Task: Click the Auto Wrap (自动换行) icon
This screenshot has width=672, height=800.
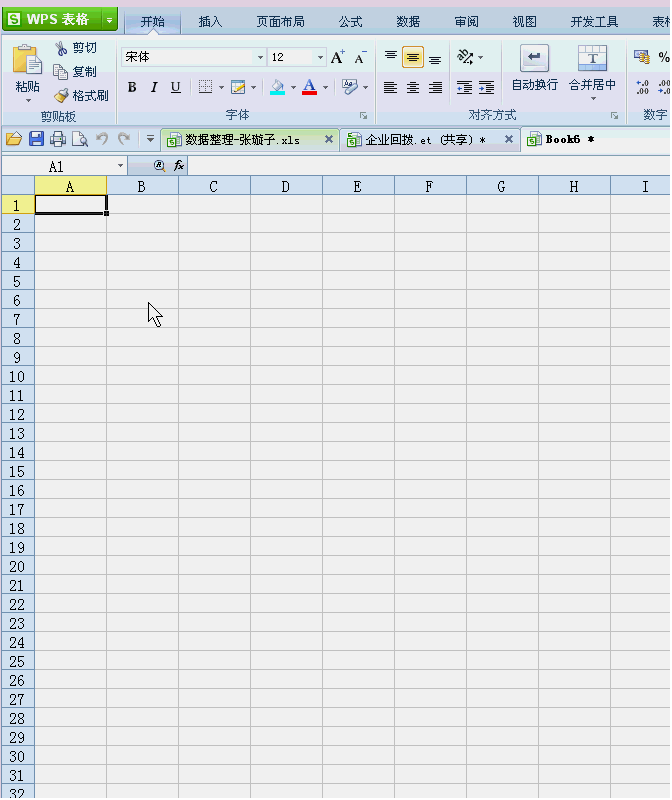Action: tap(534, 59)
